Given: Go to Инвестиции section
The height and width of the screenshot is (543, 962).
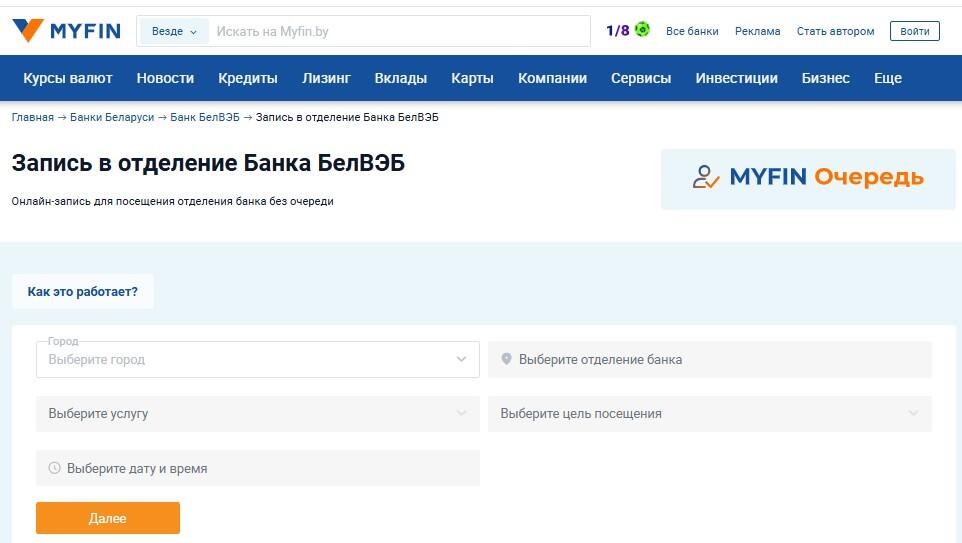Looking at the screenshot, I should (x=736, y=78).
